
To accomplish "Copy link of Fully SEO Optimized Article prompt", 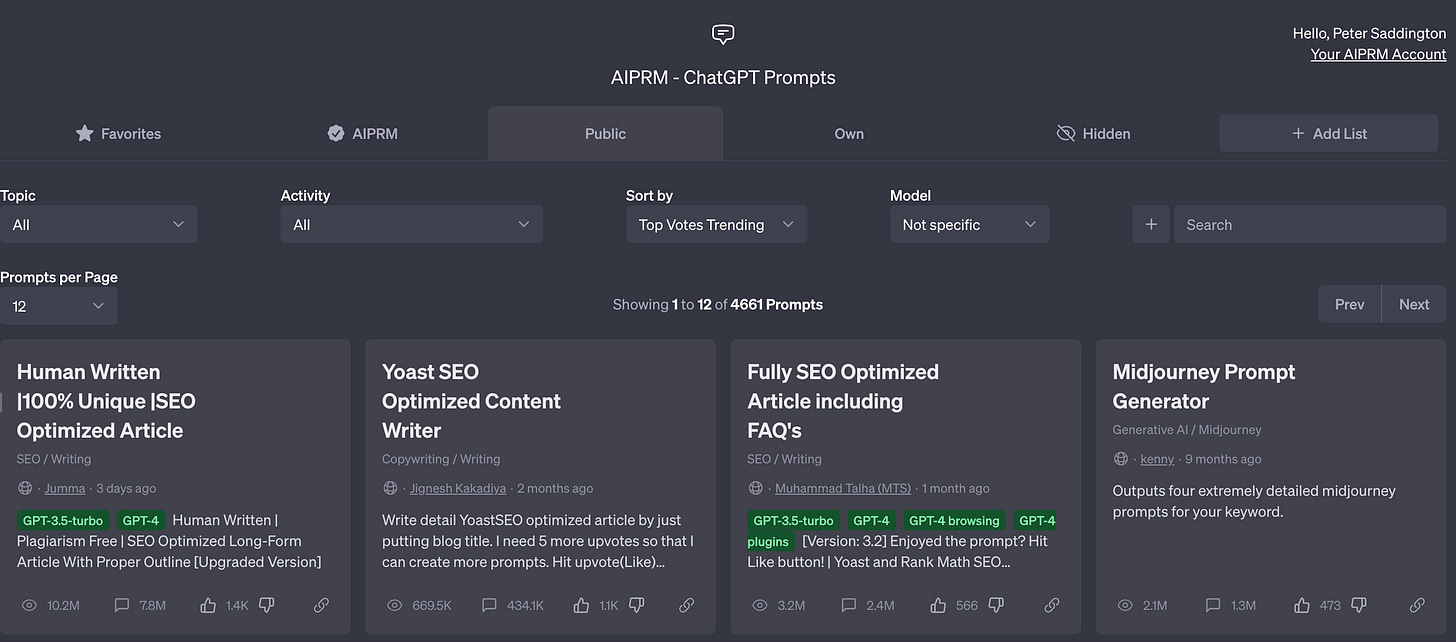I will click(1052, 605).
